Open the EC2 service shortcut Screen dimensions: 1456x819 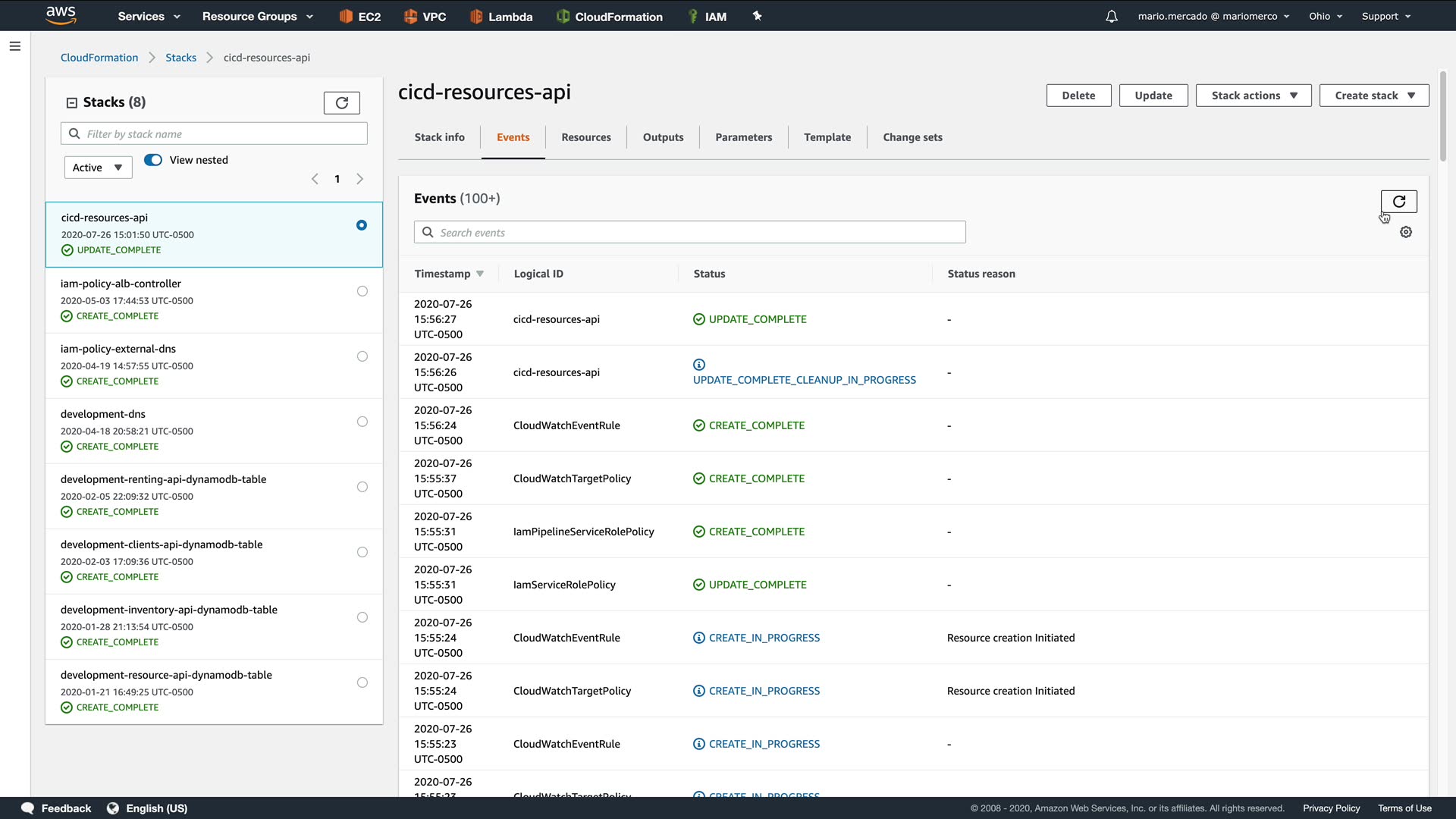pos(360,16)
